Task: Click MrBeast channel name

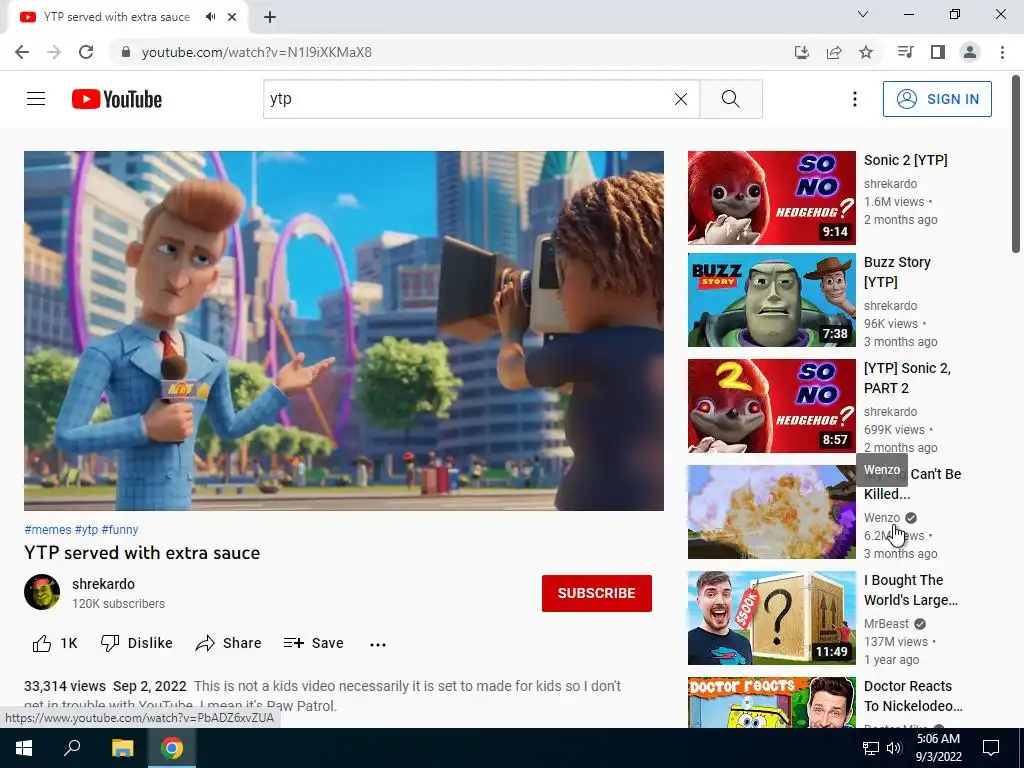Action: (886, 624)
